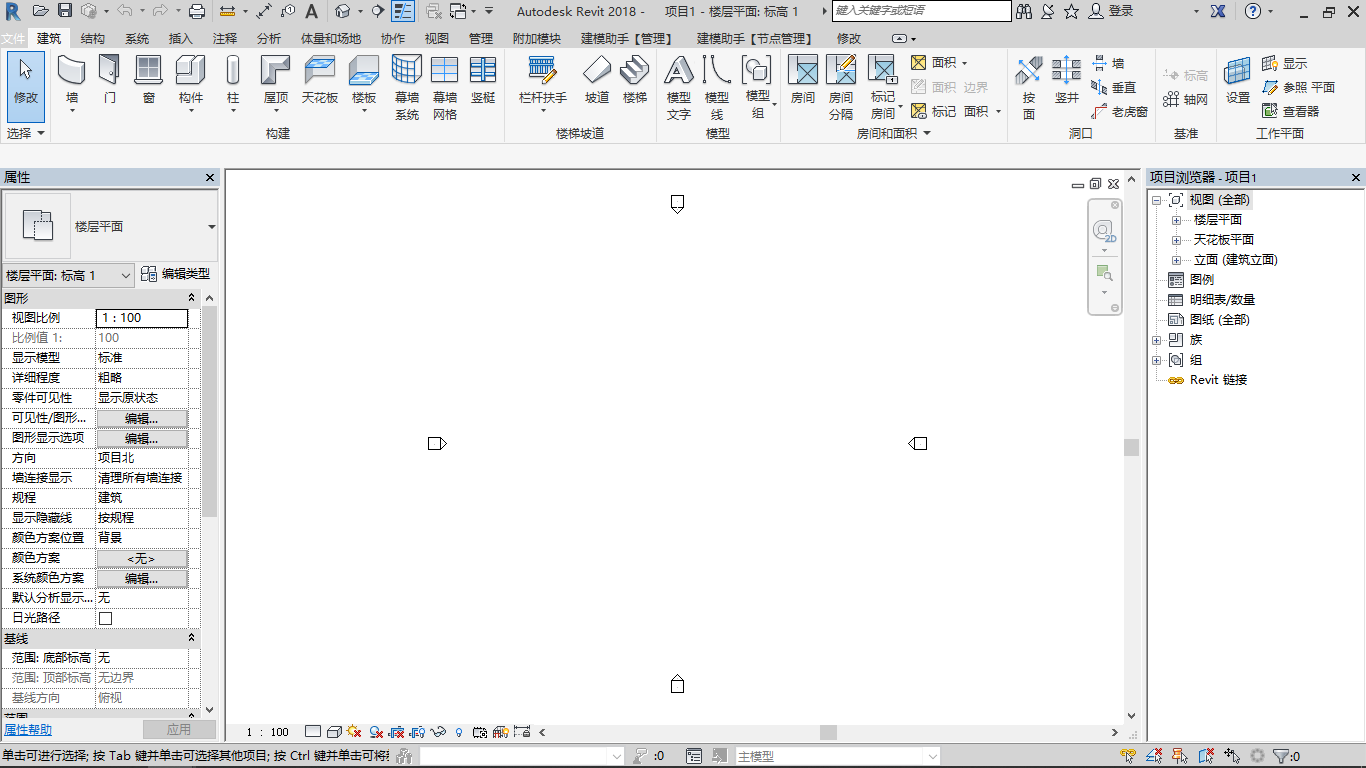The width and height of the screenshot is (1366, 768).
Task: Expand the 族 node in project browser
Action: click(x=1157, y=340)
